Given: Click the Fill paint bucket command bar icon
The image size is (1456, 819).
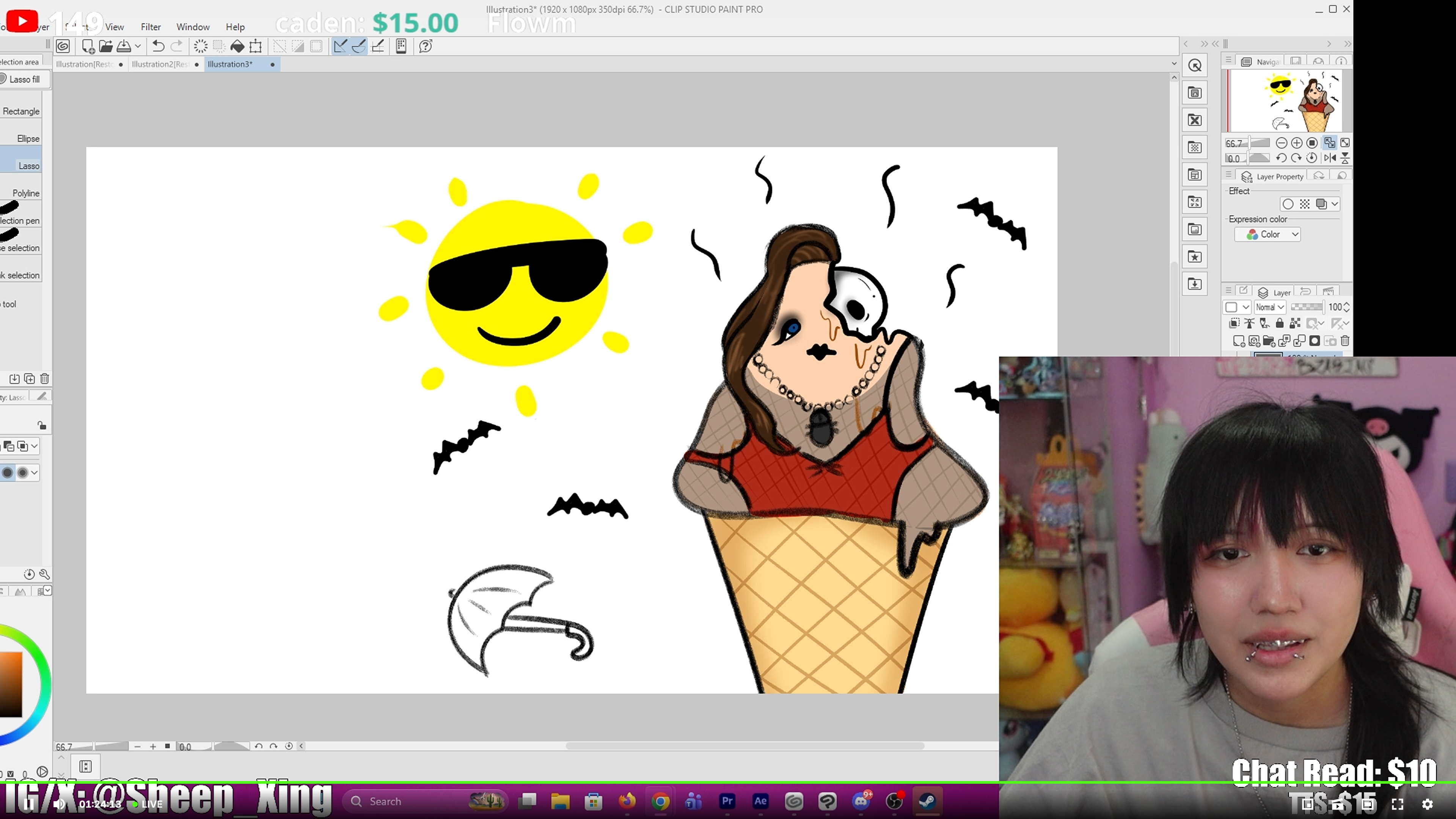Looking at the screenshot, I should tap(237, 46).
